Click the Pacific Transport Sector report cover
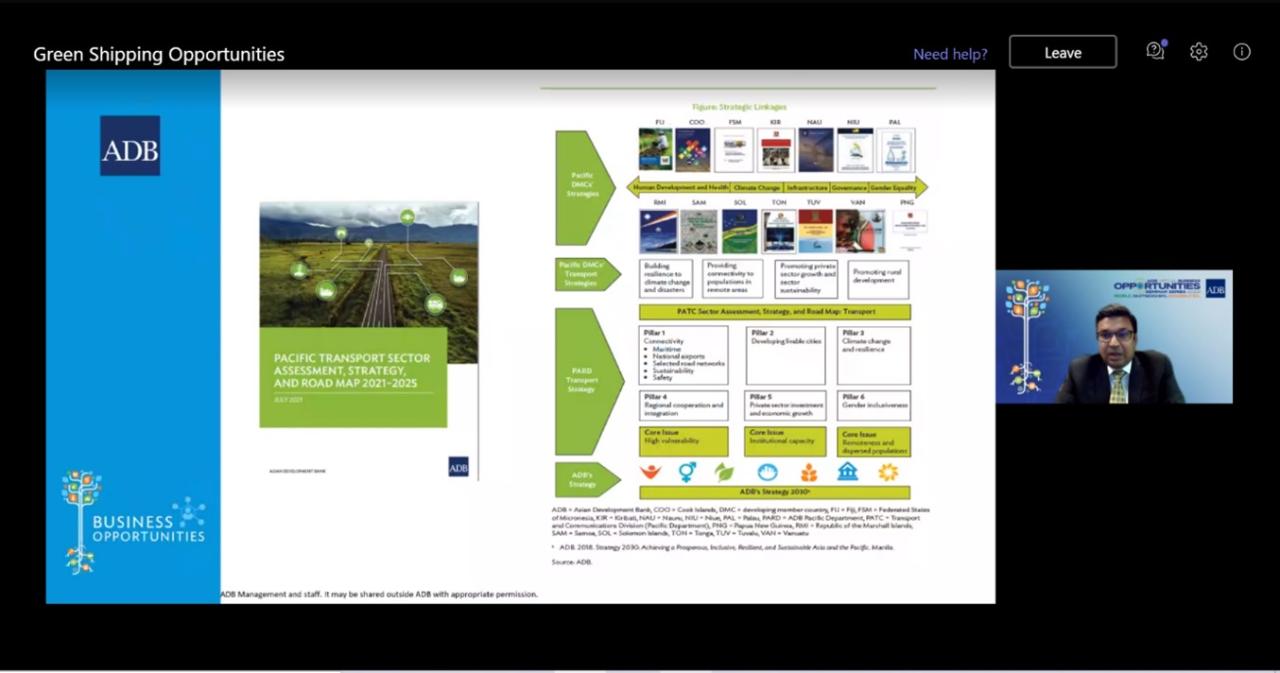The height and width of the screenshot is (673, 1280). pos(369,340)
